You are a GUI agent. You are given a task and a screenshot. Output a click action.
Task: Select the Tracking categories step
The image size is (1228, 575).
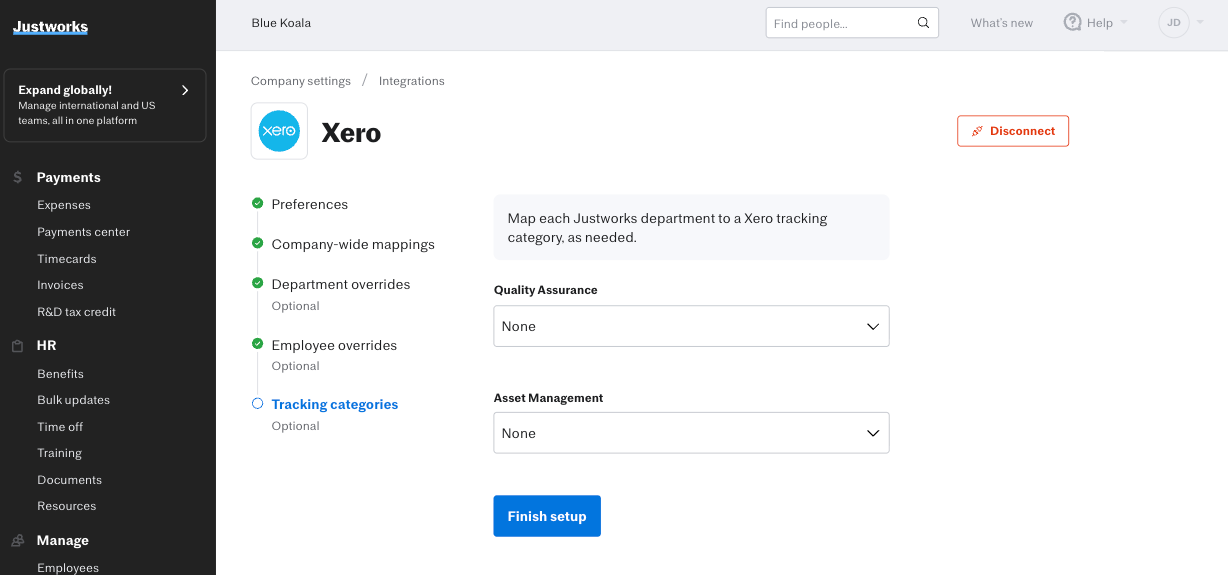[334, 404]
